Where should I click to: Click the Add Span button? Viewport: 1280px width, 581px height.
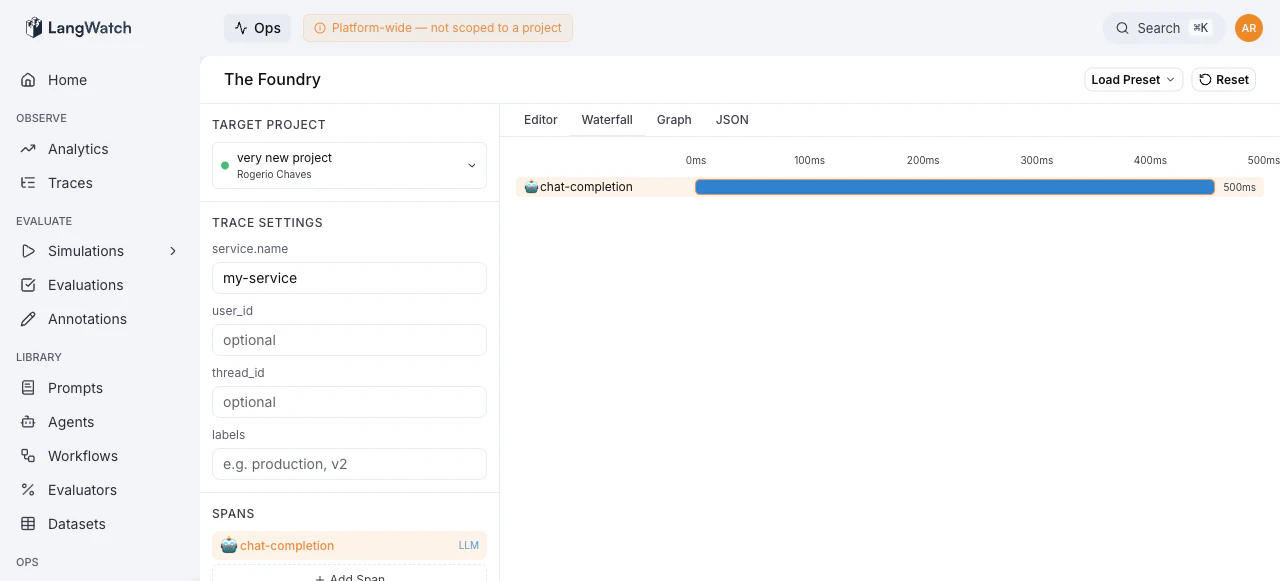click(x=349, y=574)
